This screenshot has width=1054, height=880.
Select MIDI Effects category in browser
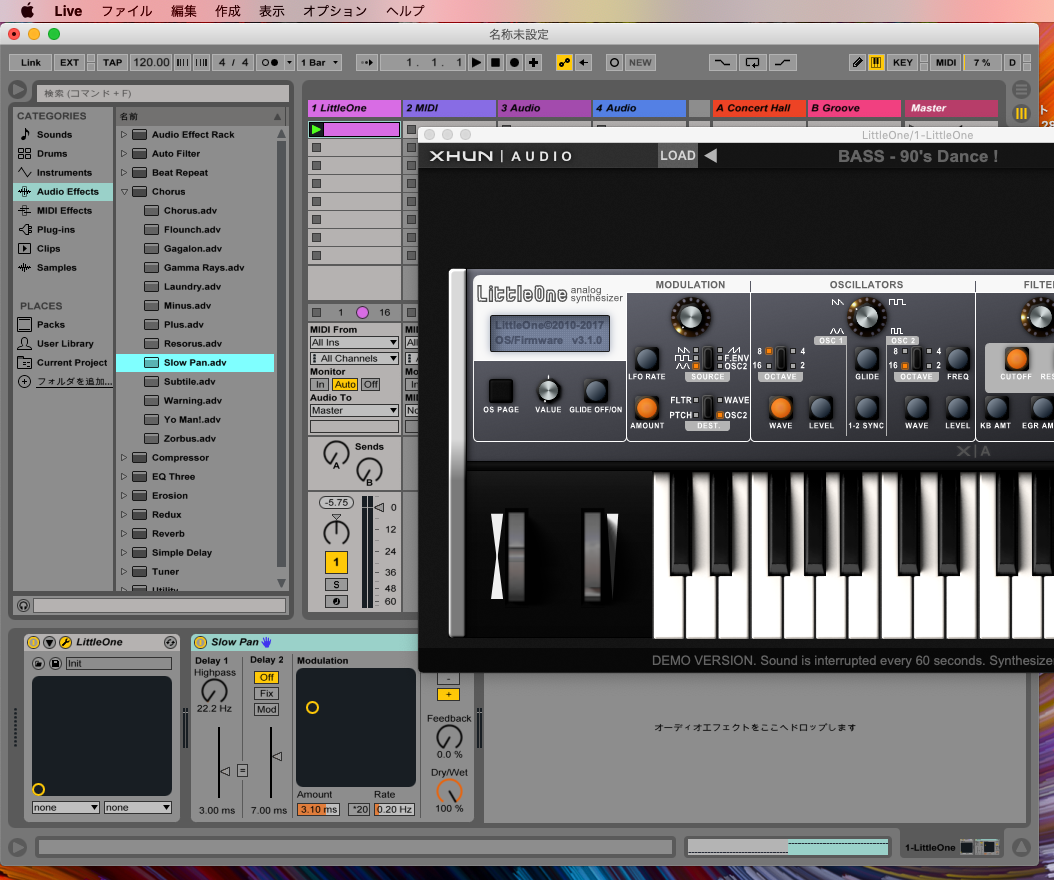click(x=64, y=210)
